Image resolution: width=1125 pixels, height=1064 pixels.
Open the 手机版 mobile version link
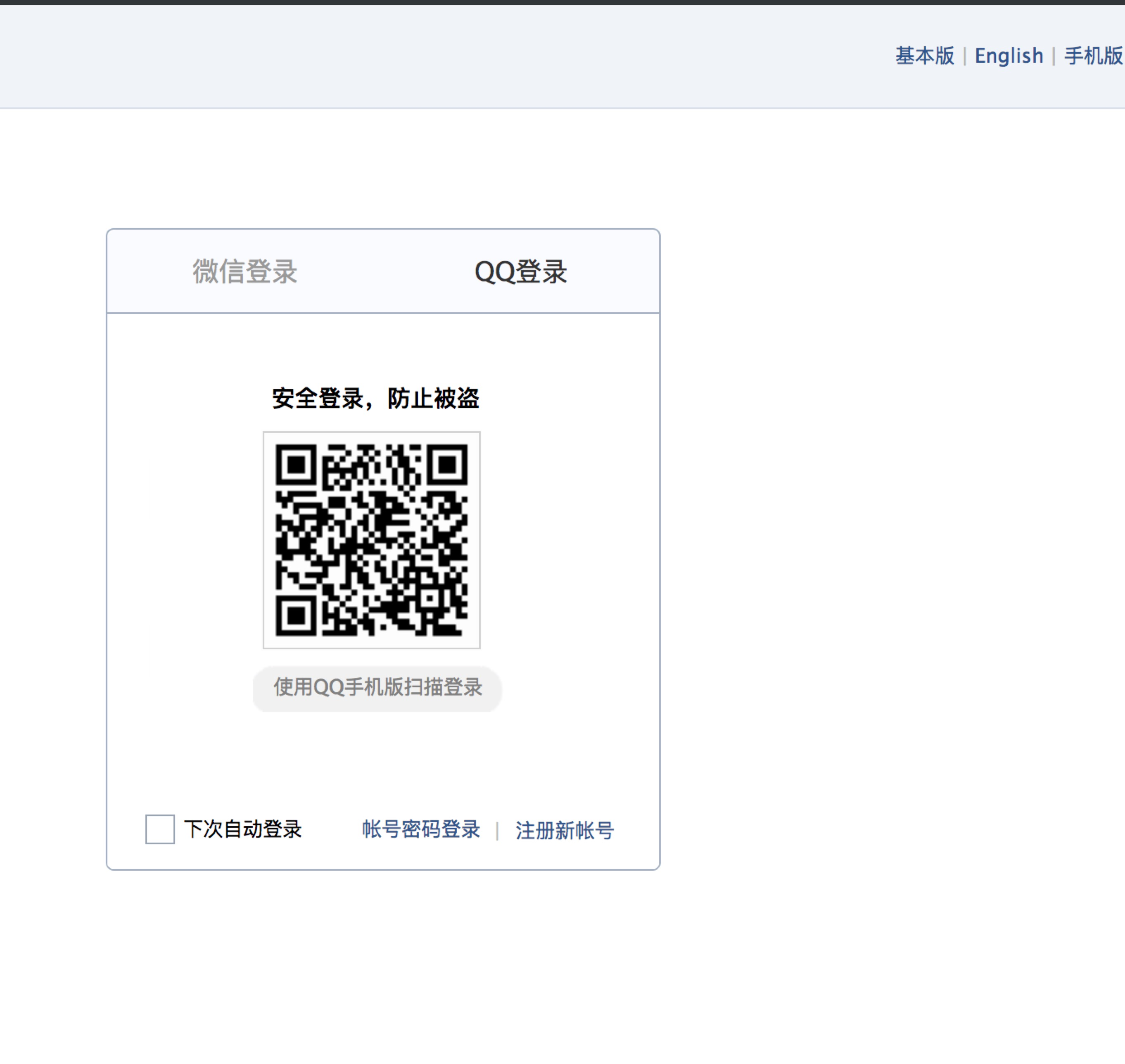point(1093,56)
